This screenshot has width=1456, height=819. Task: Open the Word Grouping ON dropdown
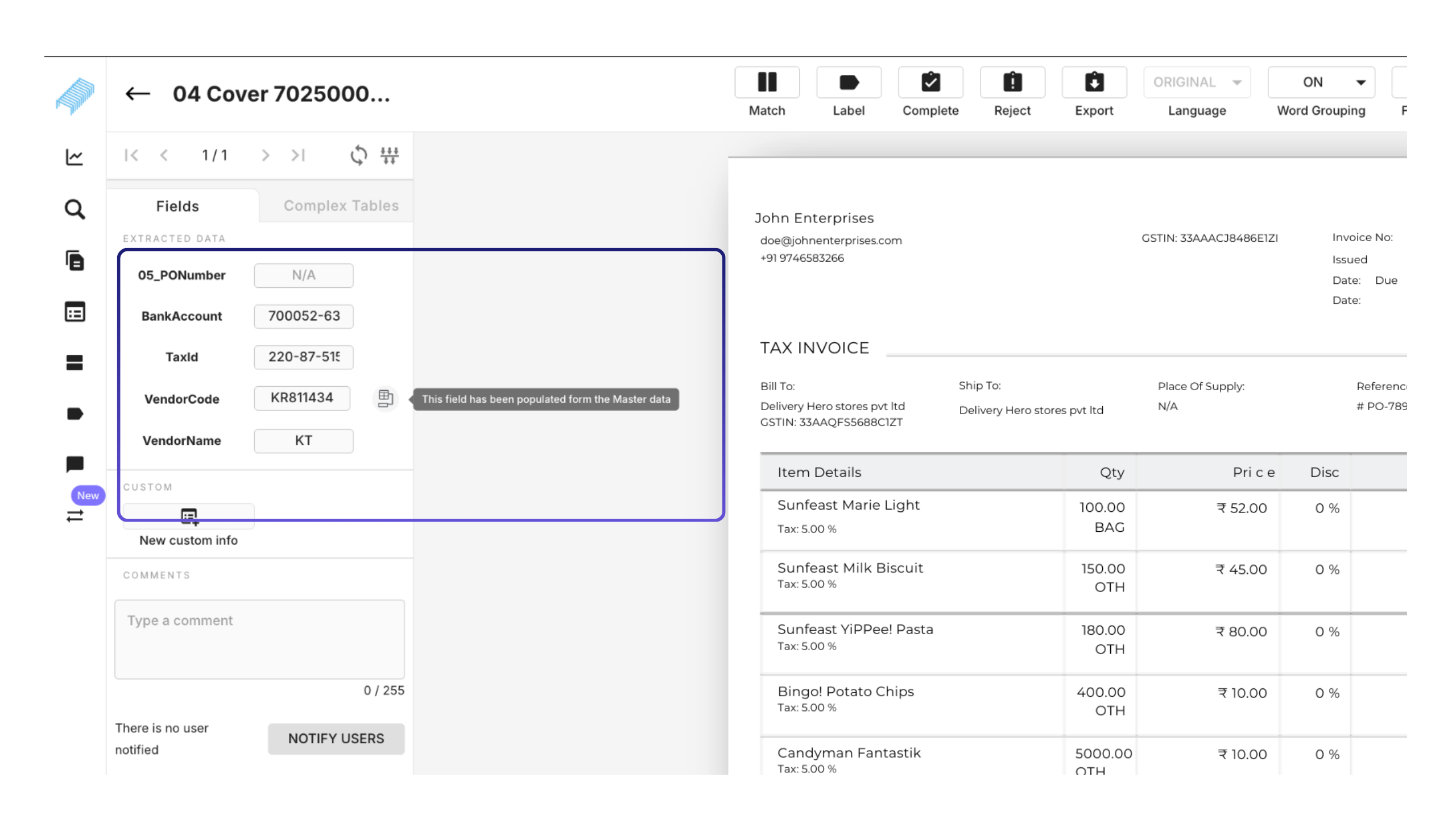tap(1321, 82)
